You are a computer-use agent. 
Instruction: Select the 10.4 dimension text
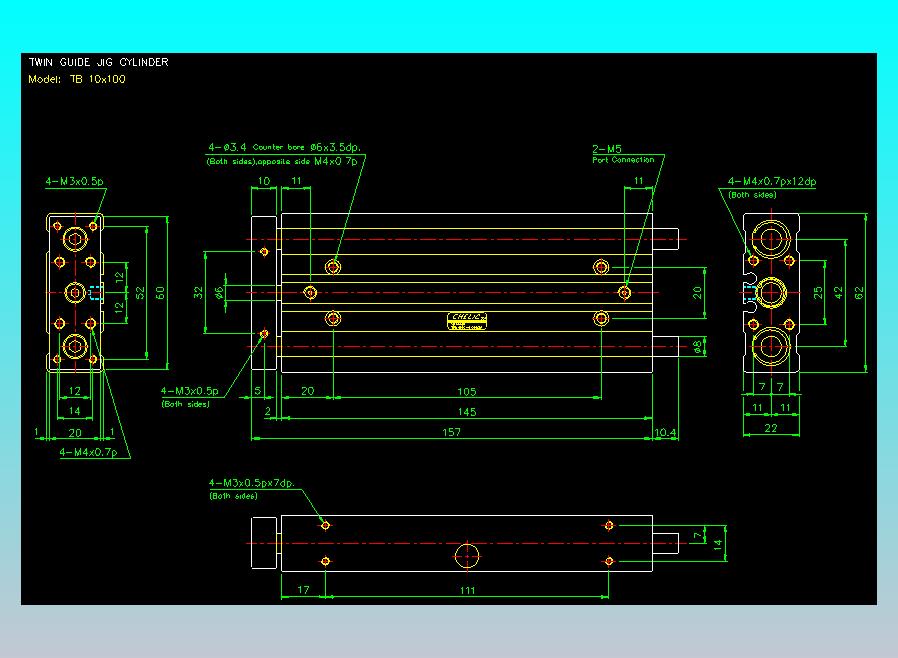coord(665,432)
